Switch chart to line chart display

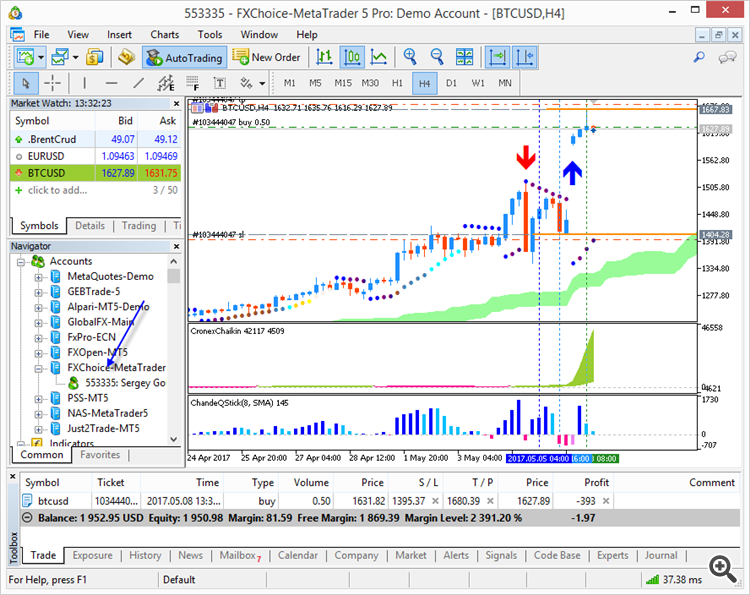(378, 58)
